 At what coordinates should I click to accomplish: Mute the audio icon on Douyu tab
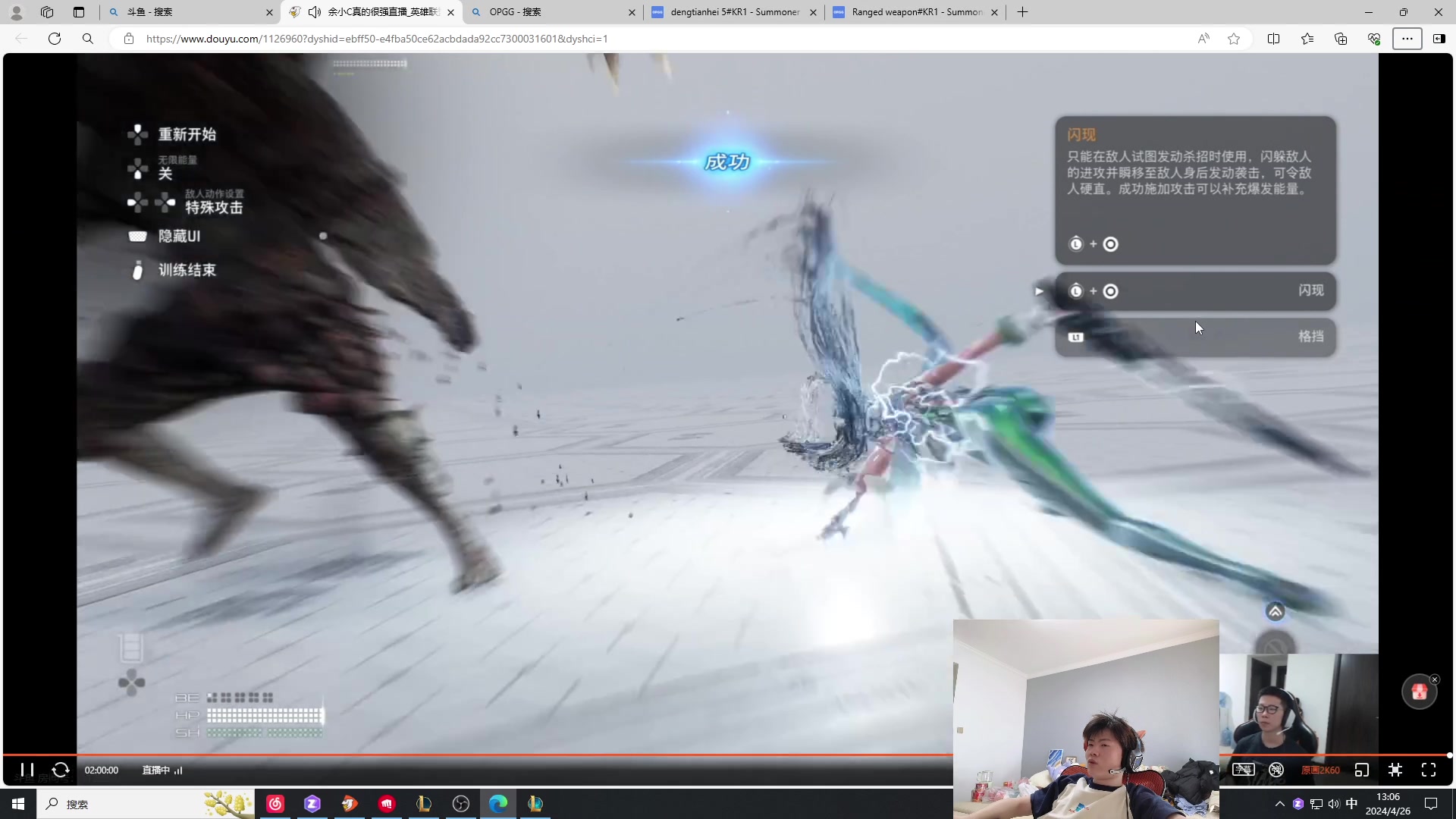coord(315,12)
